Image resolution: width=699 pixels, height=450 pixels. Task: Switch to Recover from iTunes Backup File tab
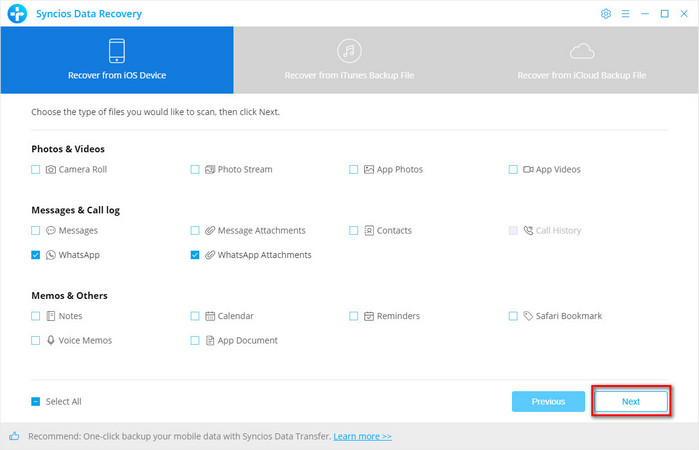350,60
